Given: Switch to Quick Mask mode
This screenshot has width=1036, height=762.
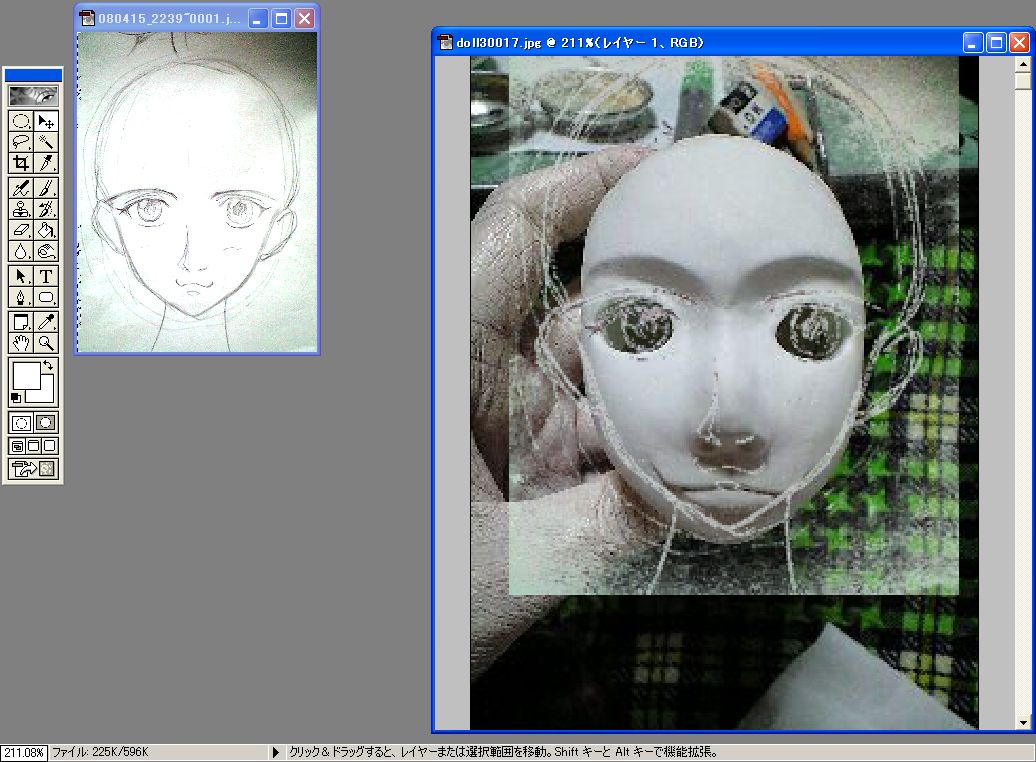Looking at the screenshot, I should [x=46, y=422].
